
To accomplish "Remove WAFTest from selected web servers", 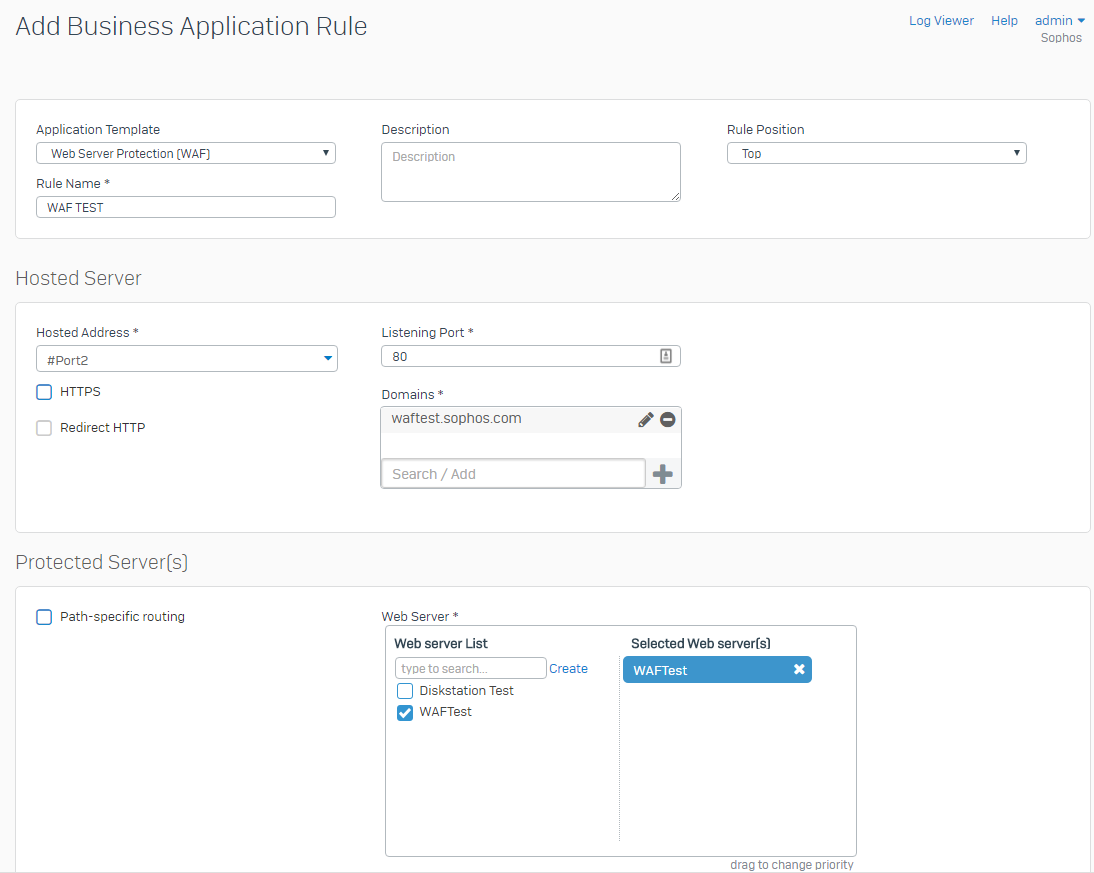I will 799,669.
